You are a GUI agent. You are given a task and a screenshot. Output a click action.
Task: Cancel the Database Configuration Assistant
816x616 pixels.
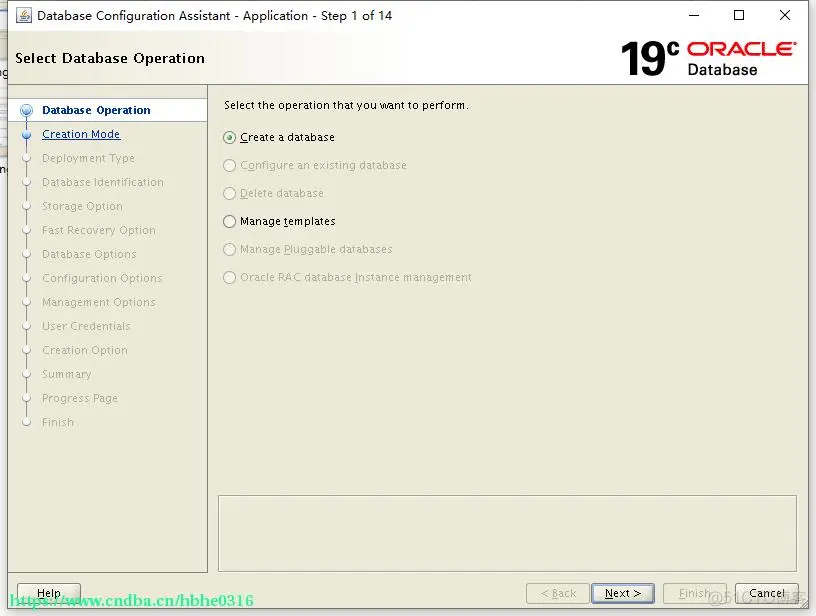point(767,593)
